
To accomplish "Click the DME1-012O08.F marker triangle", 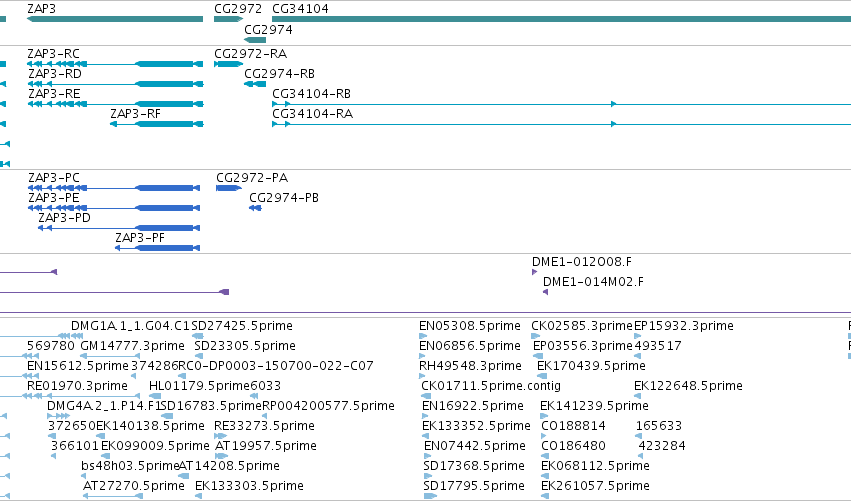I will point(535,272).
